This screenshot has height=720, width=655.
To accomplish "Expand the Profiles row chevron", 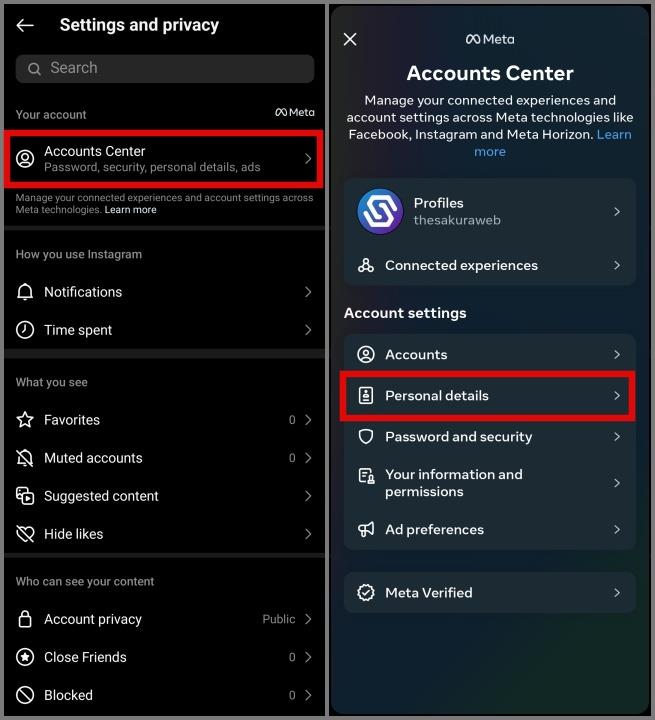I will (x=617, y=211).
